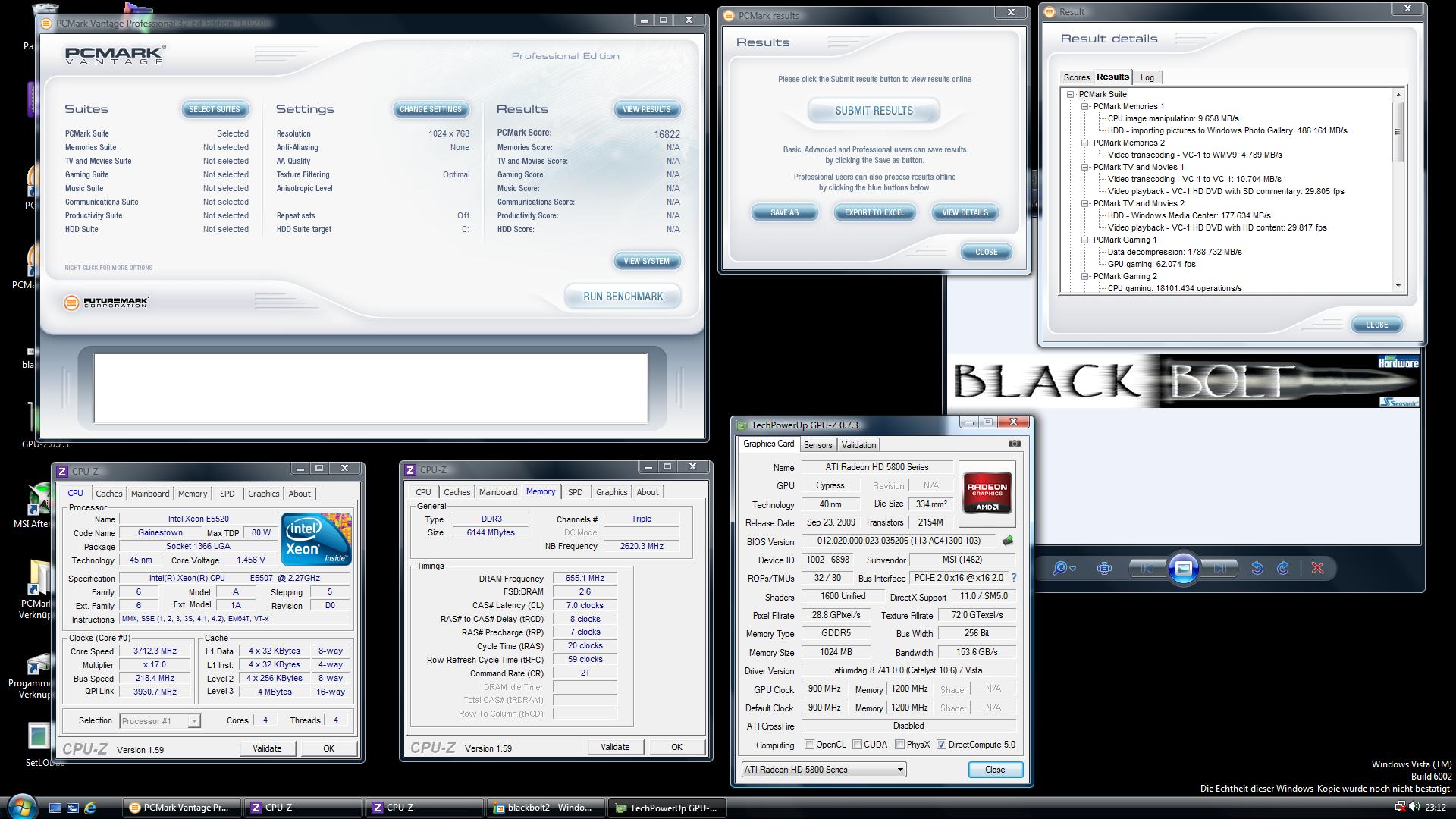
Task: Open zoom control in Photo Gallery viewer
Action: pos(1064,568)
